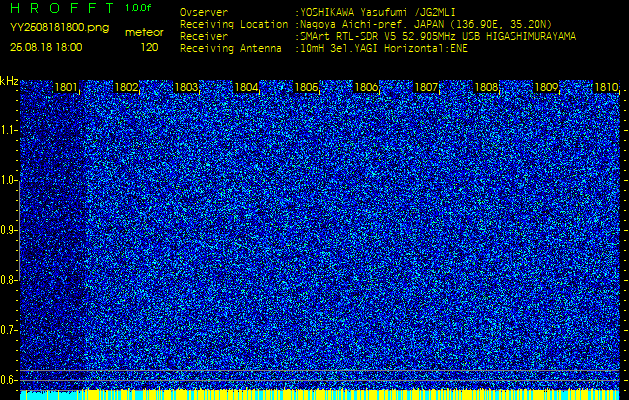Click the 1806 time marker
This screenshot has height=400, width=629.
click(x=366, y=87)
